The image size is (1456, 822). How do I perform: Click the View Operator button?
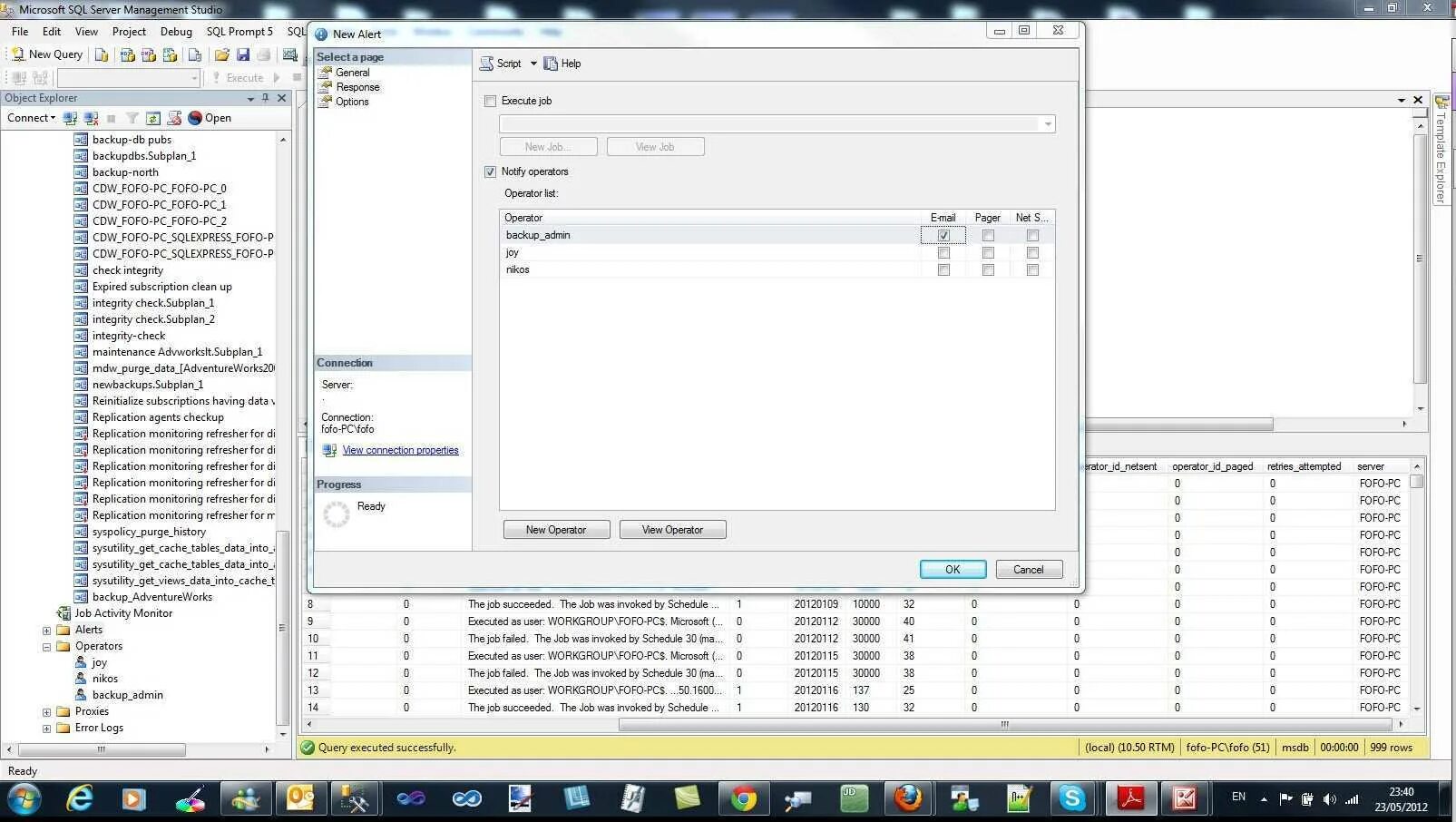coord(672,530)
